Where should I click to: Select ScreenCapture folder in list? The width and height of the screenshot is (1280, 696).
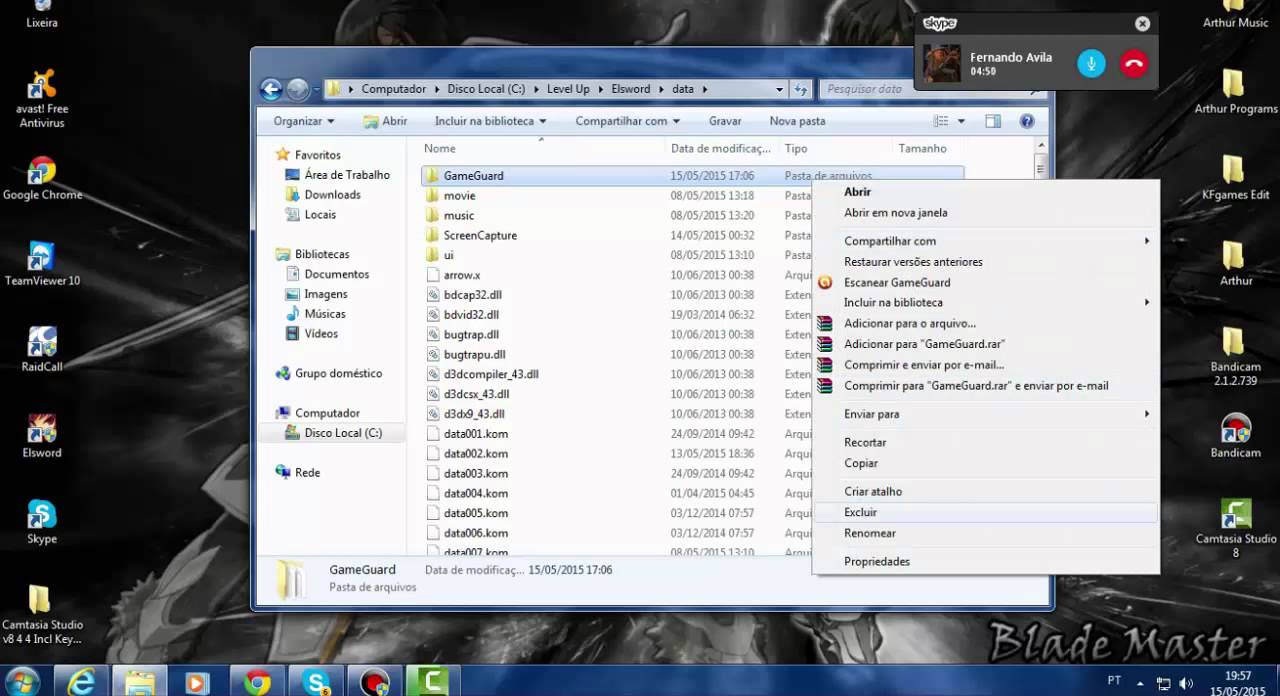[x=480, y=235]
